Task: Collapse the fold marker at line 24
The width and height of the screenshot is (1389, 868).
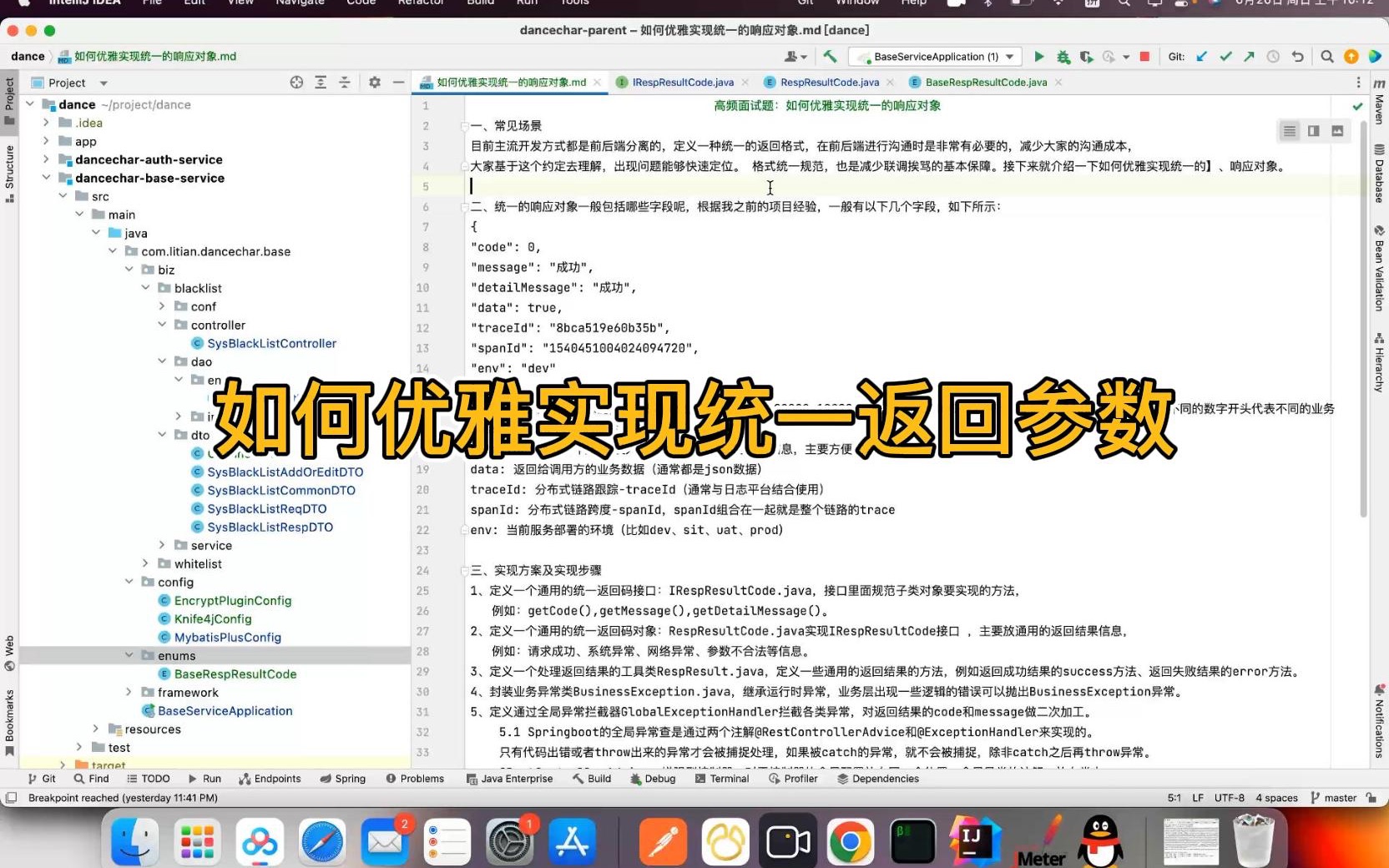Action: [x=464, y=571]
